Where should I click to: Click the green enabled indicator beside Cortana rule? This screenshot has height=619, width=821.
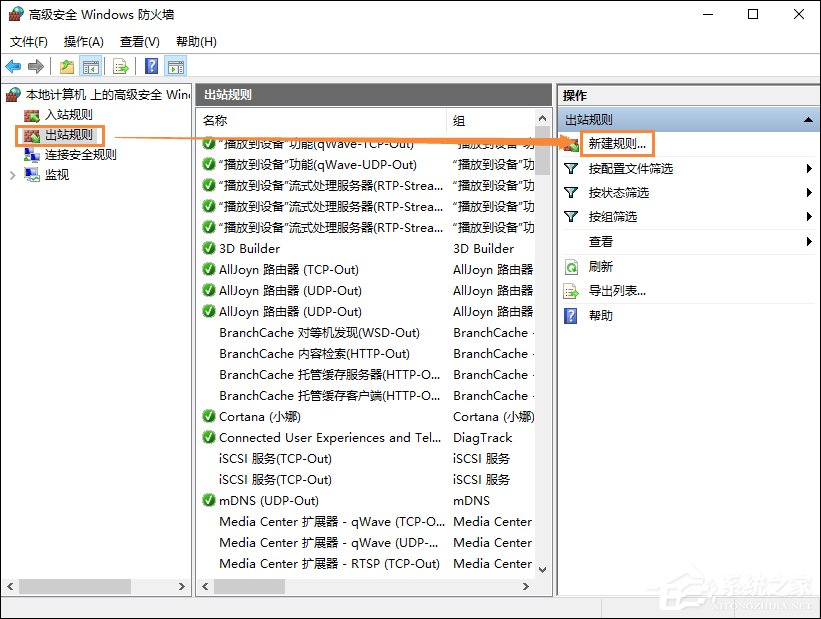coord(209,416)
